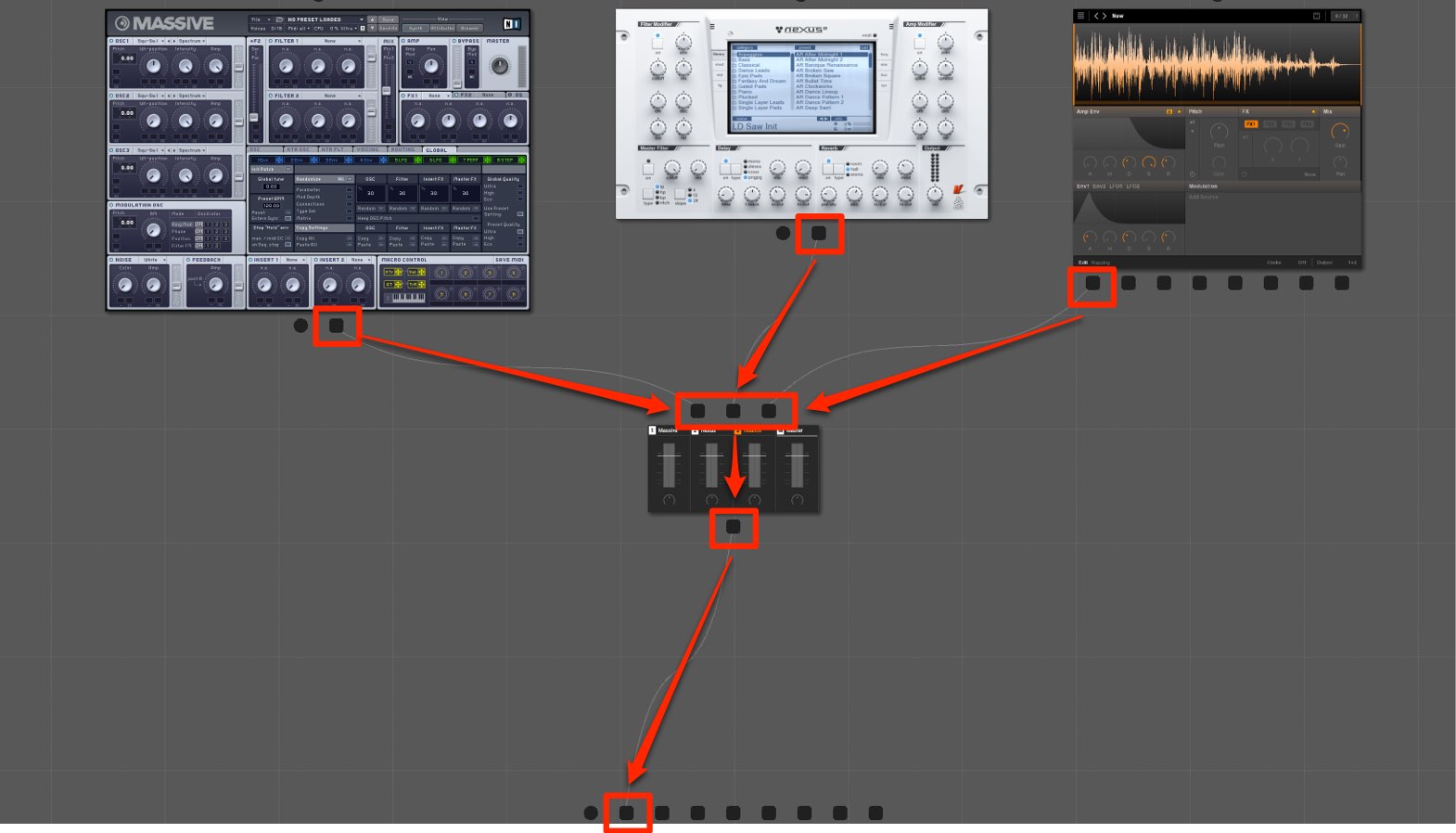Click the sampler's save icon near 0/32

pyautogui.click(x=1316, y=16)
